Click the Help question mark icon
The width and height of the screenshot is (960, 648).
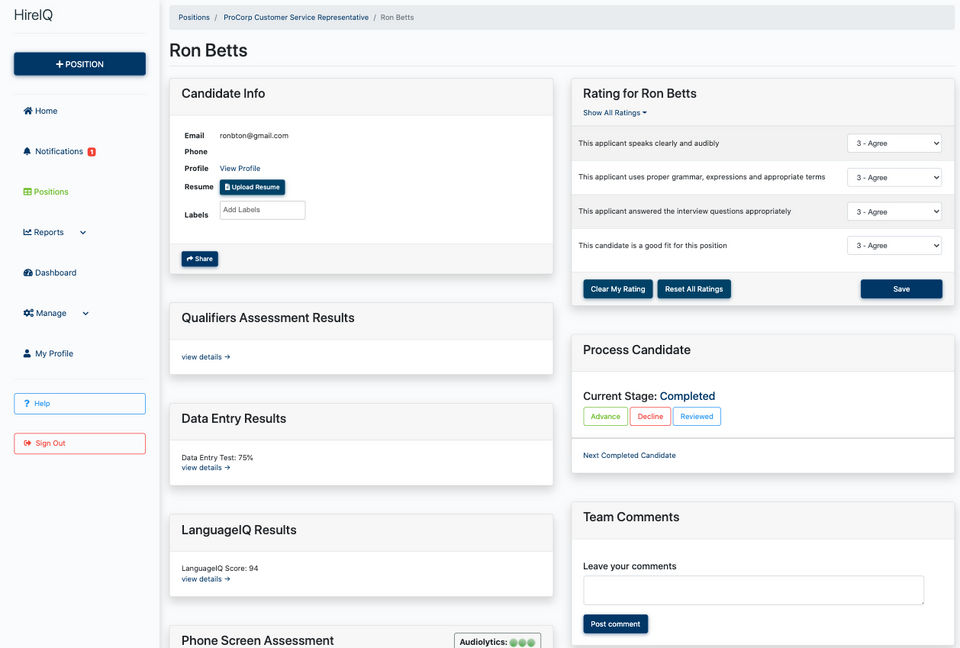coord(27,404)
